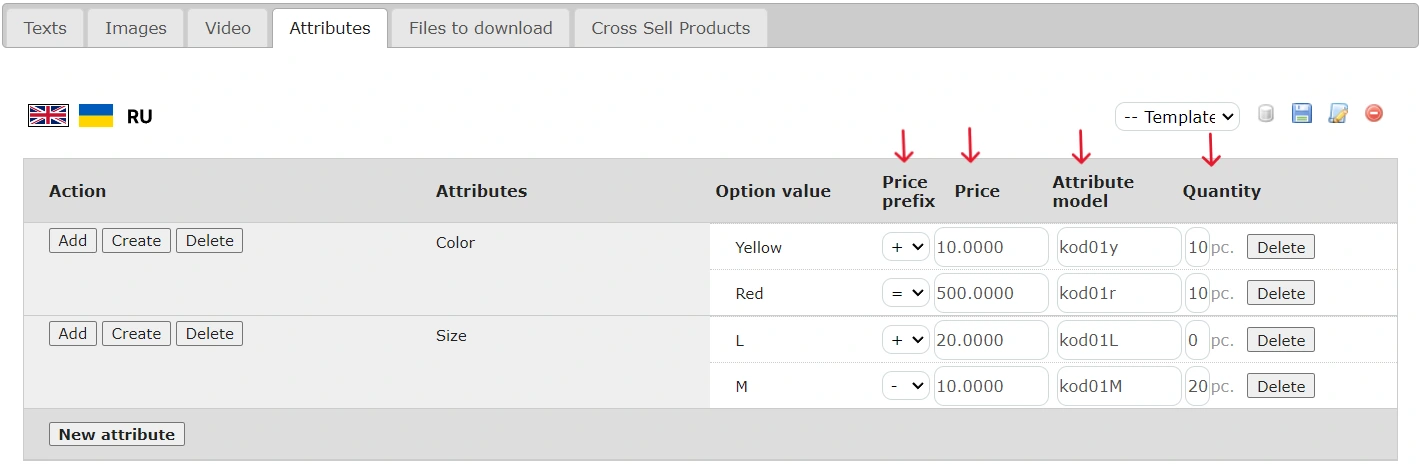Image resolution: width=1420 pixels, height=471 pixels.
Task: Click the New attribute button
Action: 116,434
